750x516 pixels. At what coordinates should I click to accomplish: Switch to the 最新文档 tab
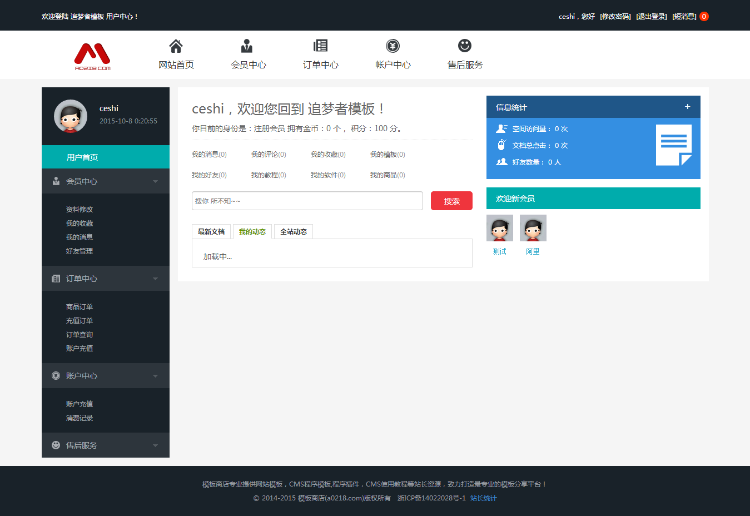point(211,231)
